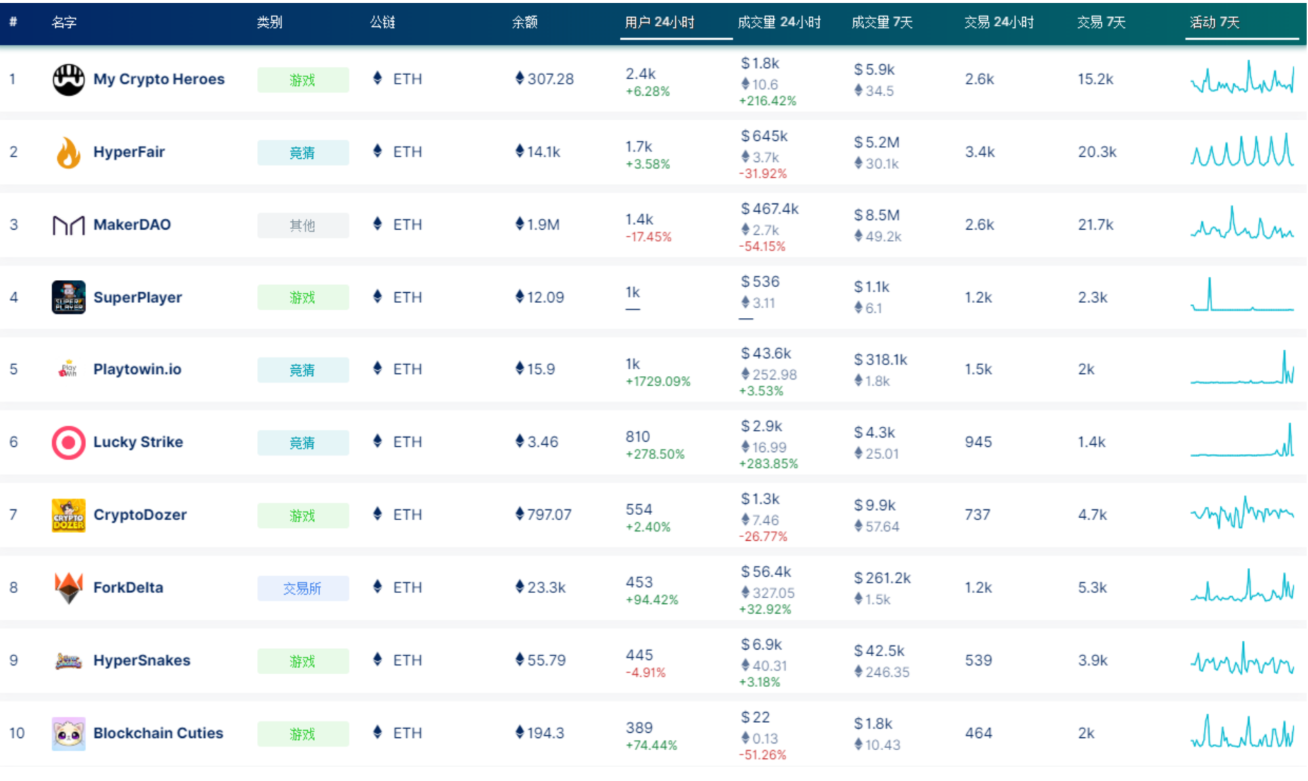Sort by 活动 7天 column header
The image size is (1308, 781).
(x=1215, y=22)
